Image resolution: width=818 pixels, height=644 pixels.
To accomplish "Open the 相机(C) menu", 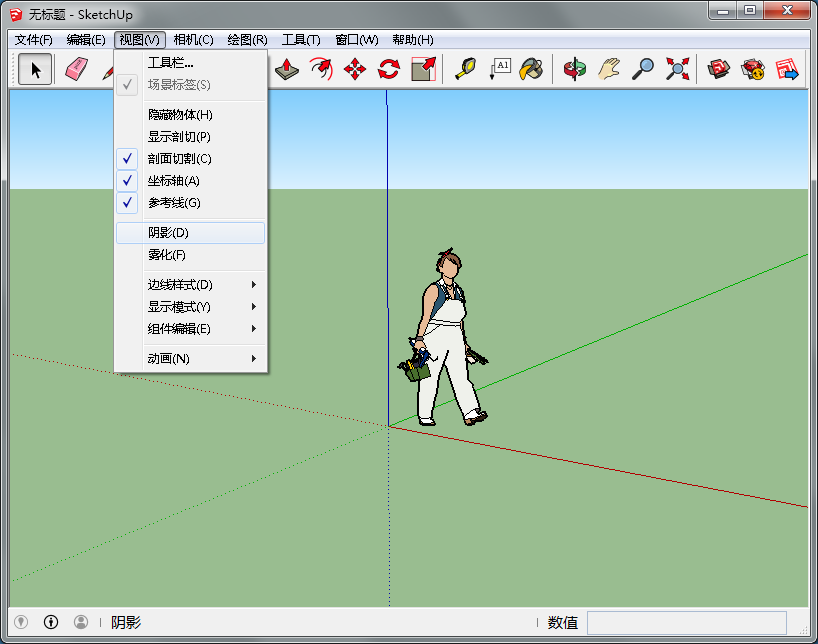I will (193, 40).
